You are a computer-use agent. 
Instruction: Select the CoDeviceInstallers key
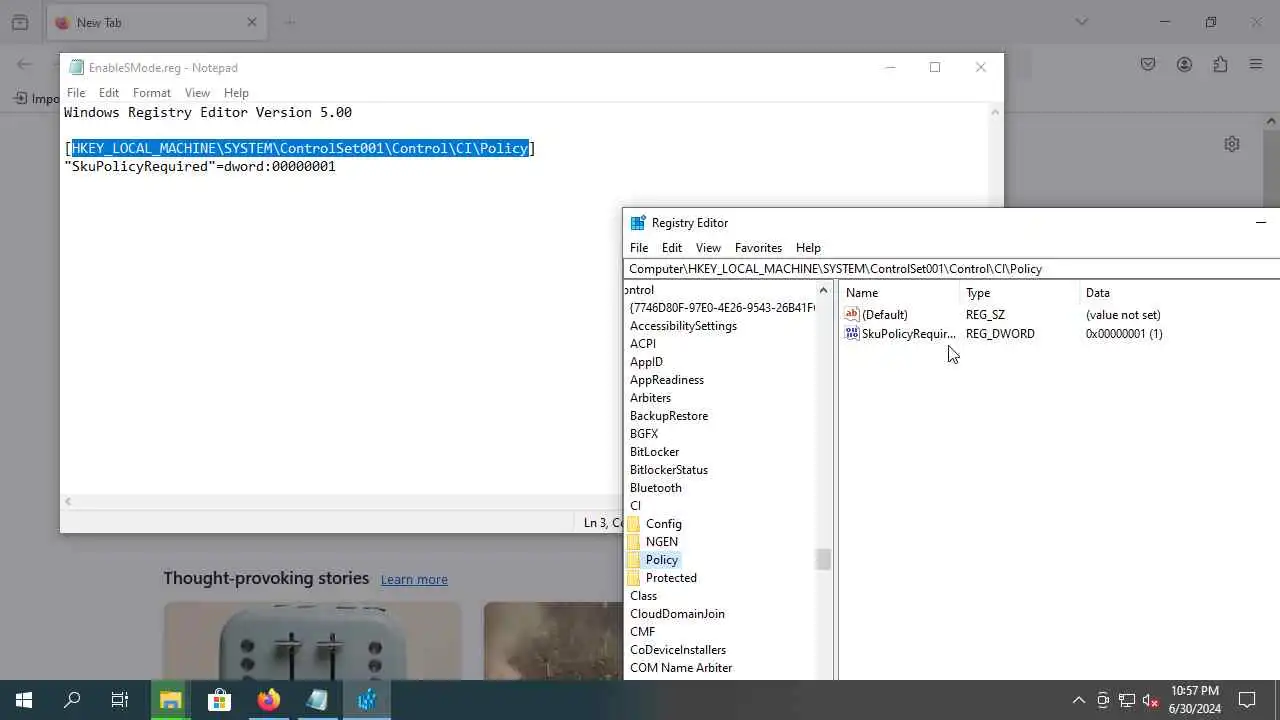coord(678,650)
